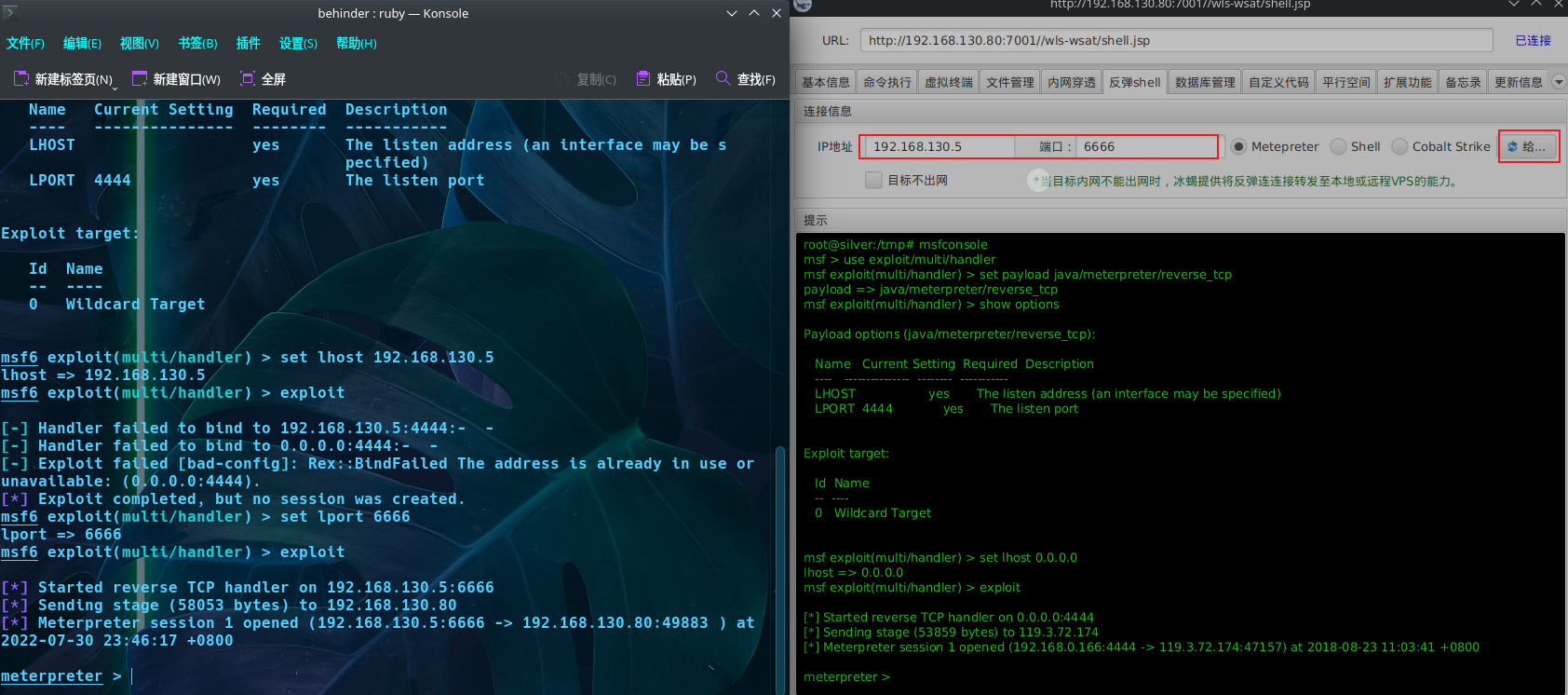Click the Konsole keep-above arrow in title bar
The height and width of the screenshot is (695, 1568).
tap(753, 13)
